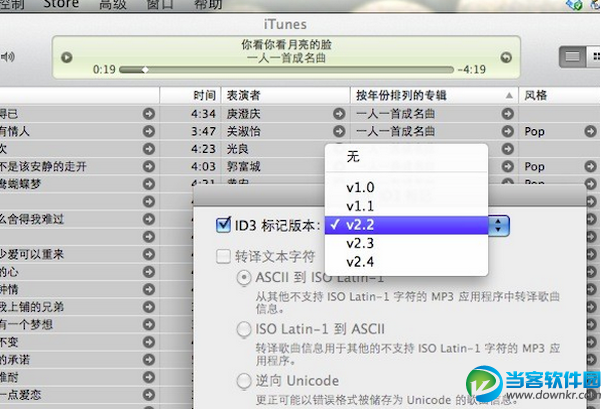Click arrow icon beside 有一个梦想 title

click(x=149, y=325)
